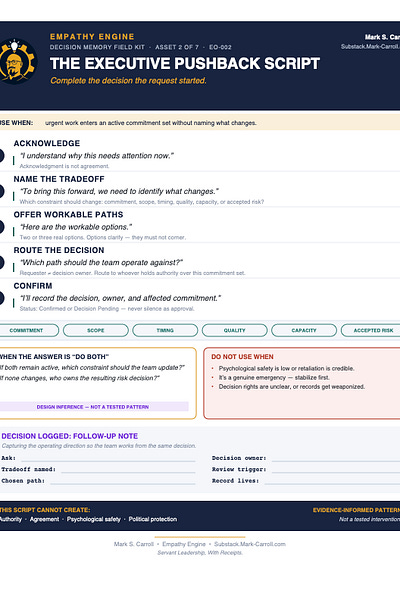This screenshot has width=400, height=600.
Task: Click the quote I understand why this needs attention now
Action: (x=96, y=156)
